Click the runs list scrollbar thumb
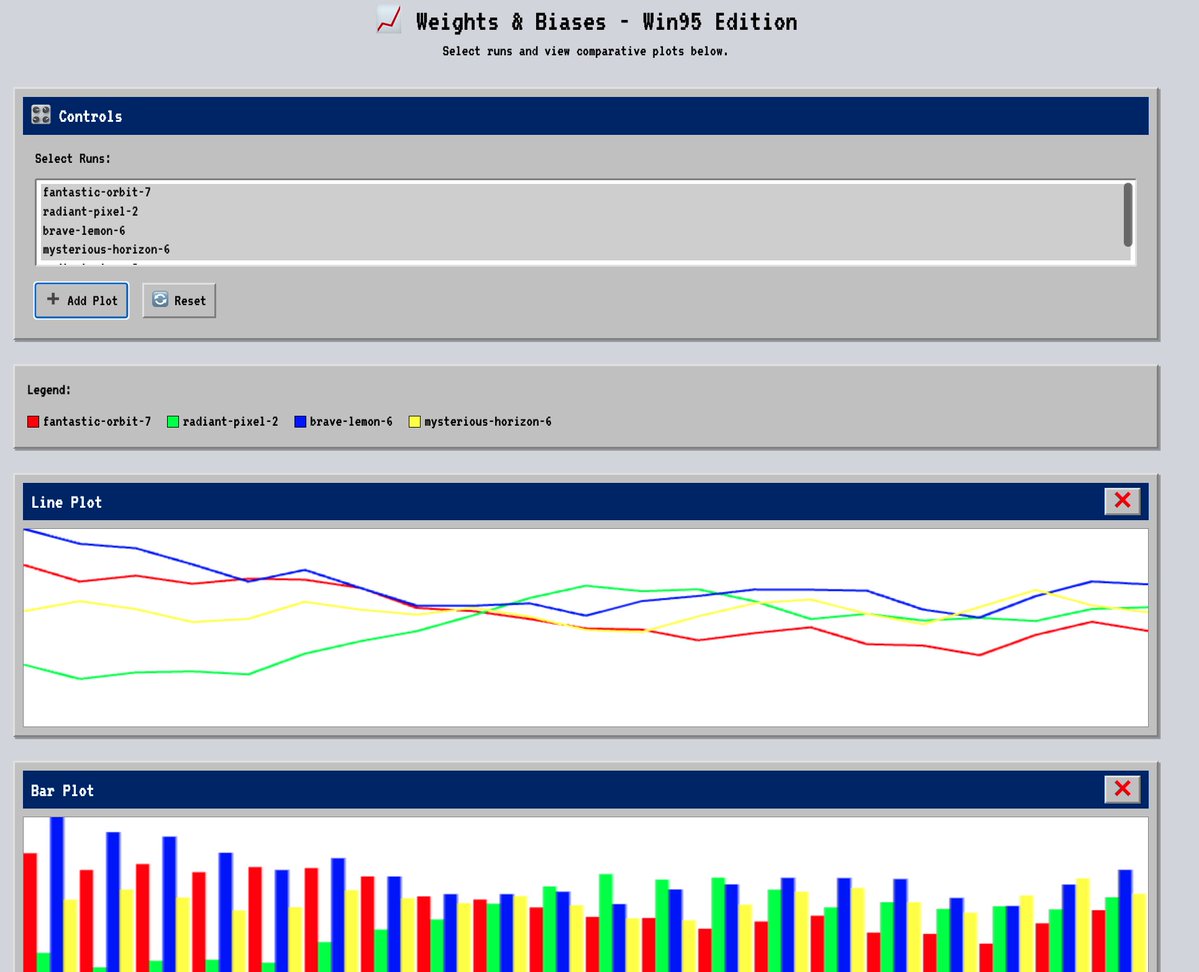This screenshot has width=1199, height=972. click(x=1127, y=214)
